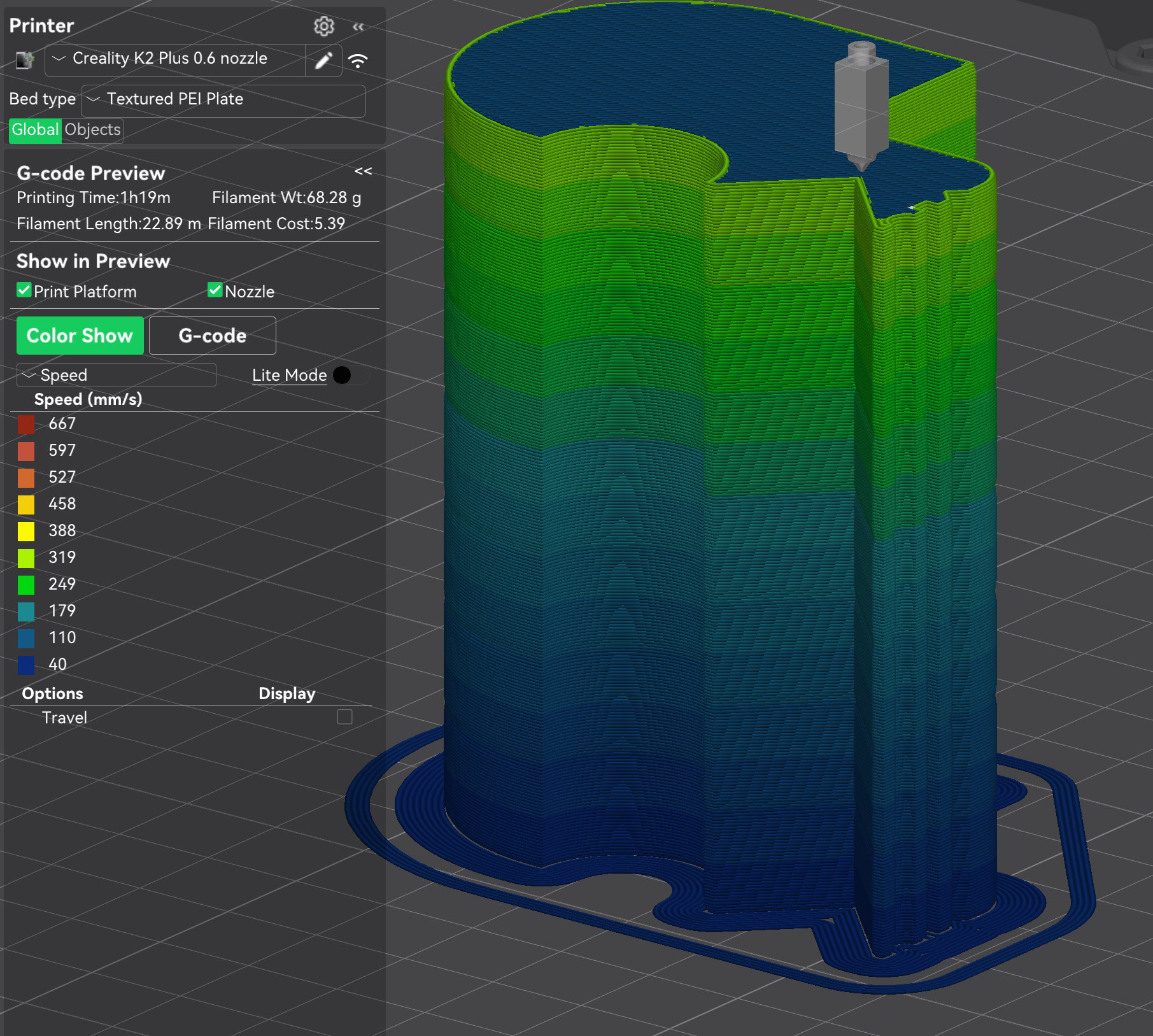Switch to the Objects tab
This screenshot has width=1153, height=1036.
tap(92, 130)
